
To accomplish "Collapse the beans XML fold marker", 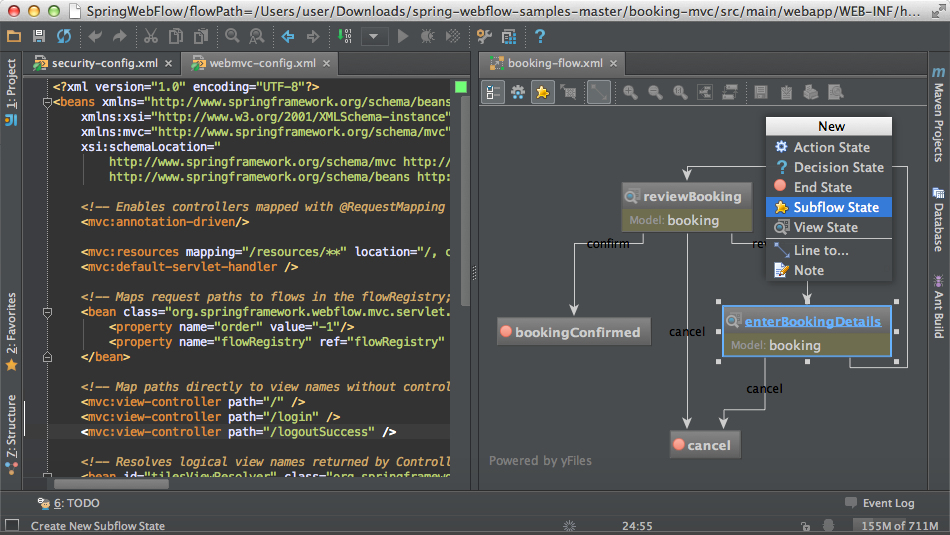I will 47,102.
